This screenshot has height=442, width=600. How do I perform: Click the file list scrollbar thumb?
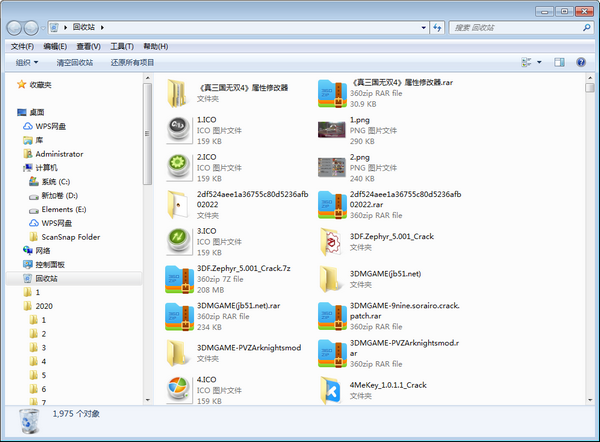(x=590, y=88)
